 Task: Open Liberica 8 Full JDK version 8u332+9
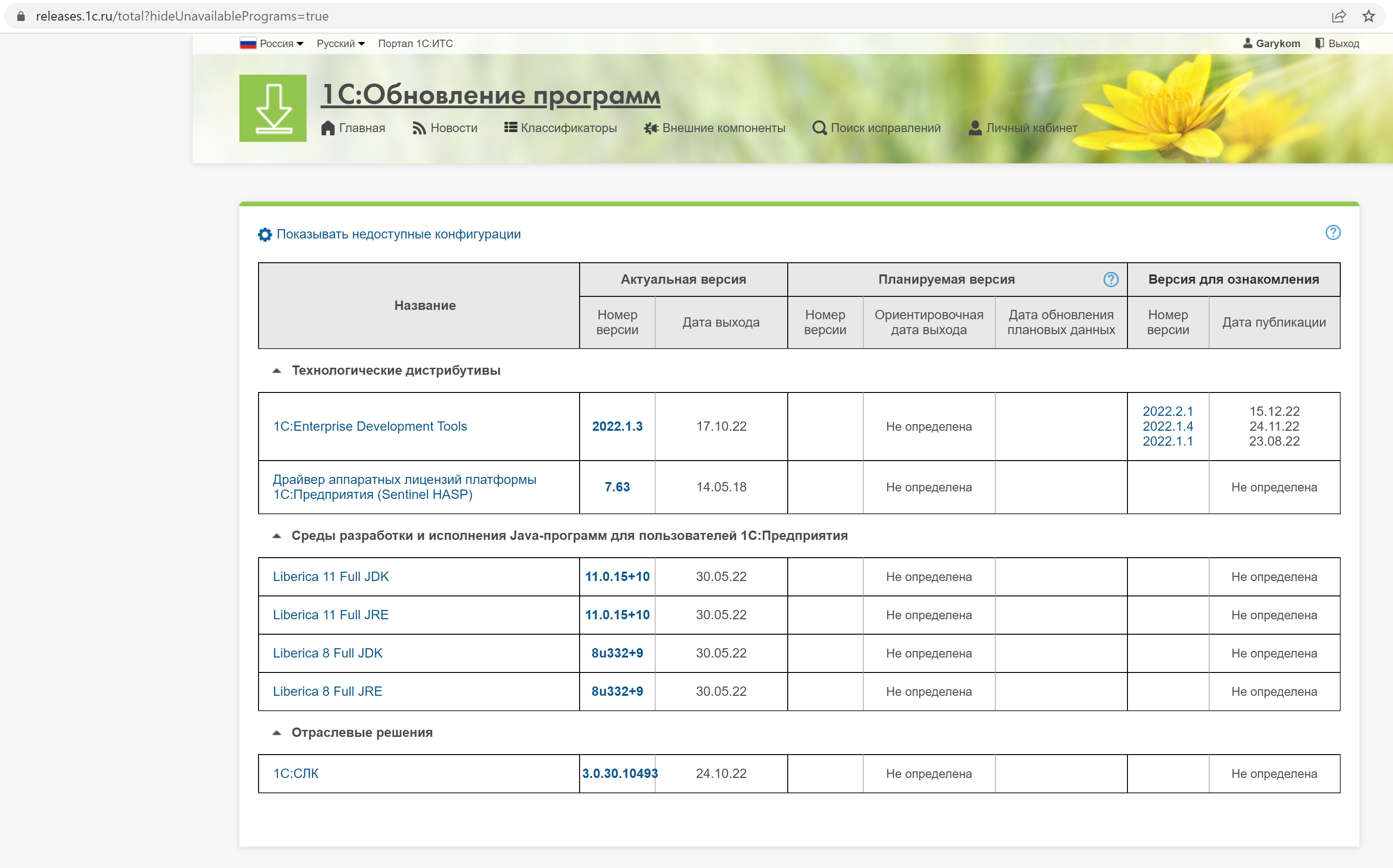click(x=617, y=653)
